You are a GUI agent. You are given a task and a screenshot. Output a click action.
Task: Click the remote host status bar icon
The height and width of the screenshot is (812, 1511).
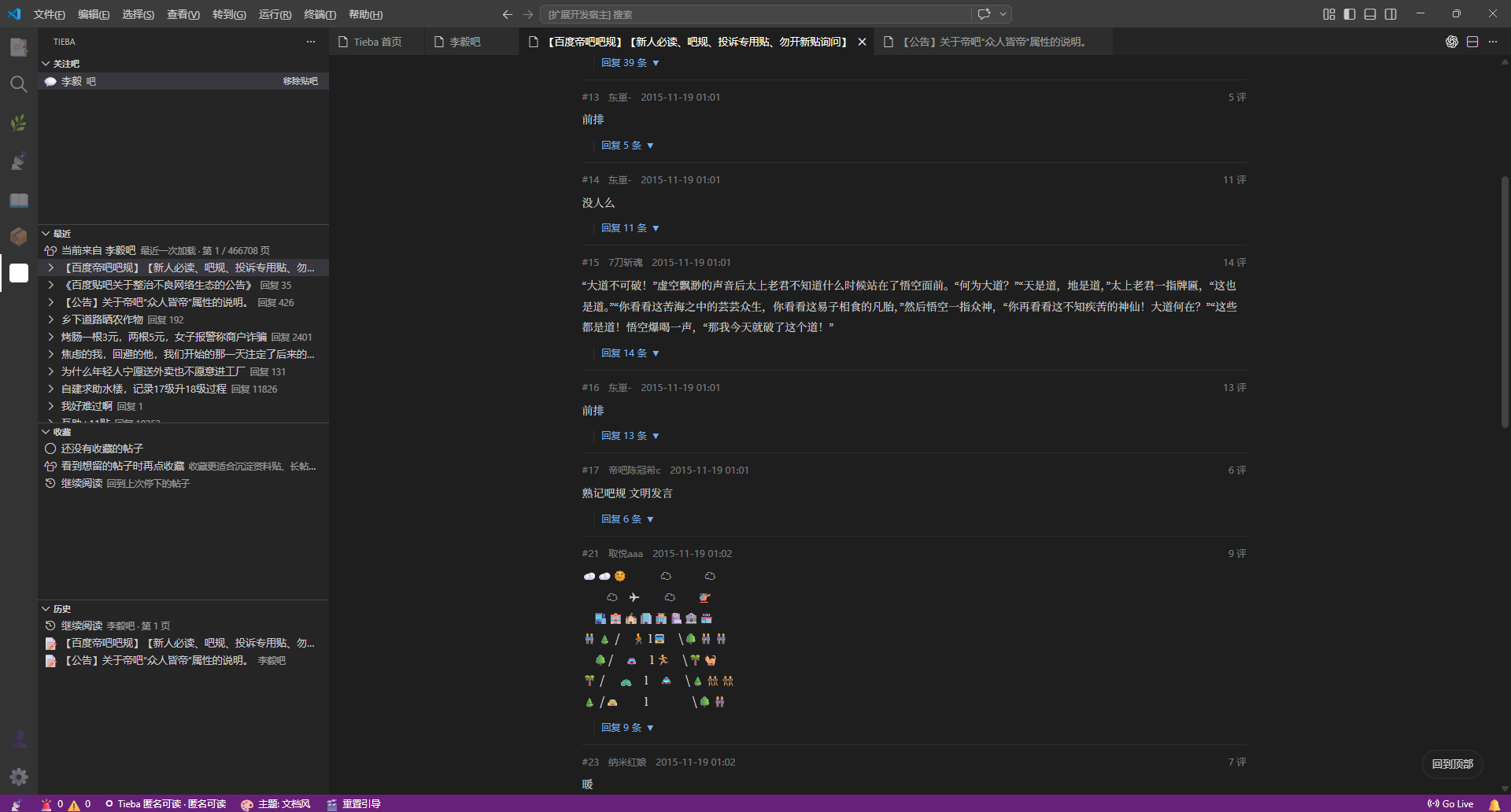coord(16,804)
